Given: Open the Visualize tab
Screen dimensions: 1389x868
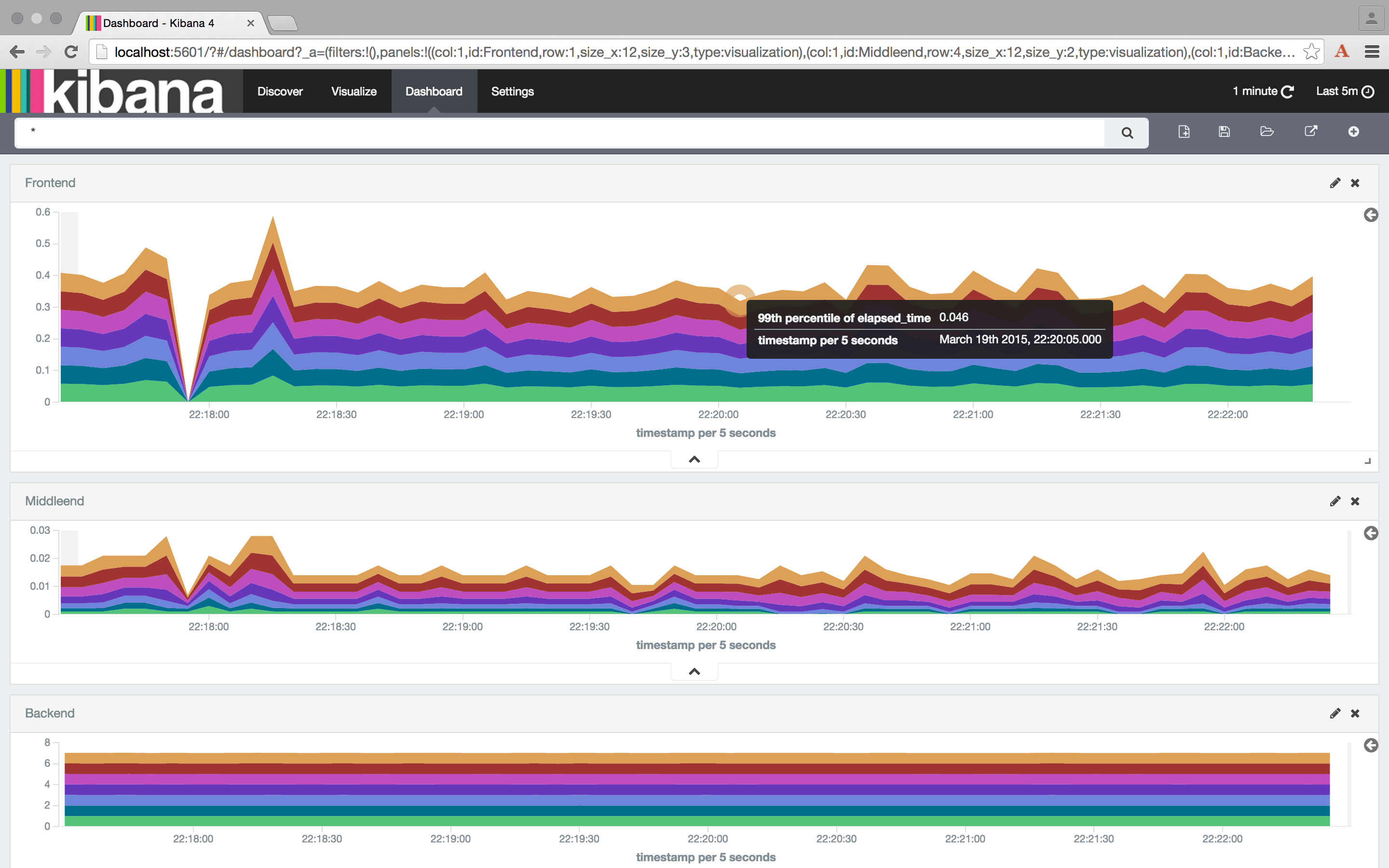Looking at the screenshot, I should [x=354, y=91].
